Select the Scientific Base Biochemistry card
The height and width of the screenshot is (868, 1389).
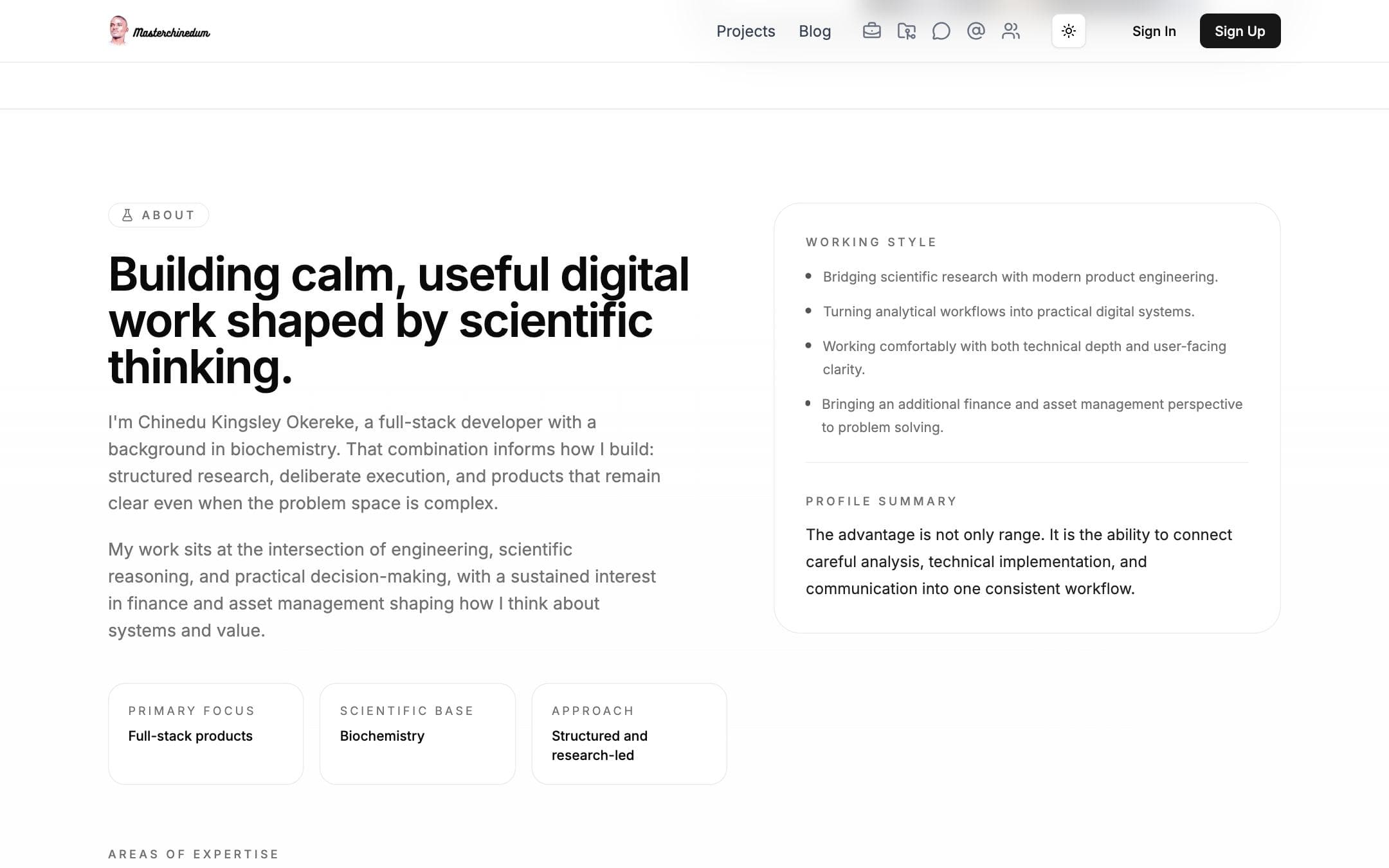click(417, 734)
